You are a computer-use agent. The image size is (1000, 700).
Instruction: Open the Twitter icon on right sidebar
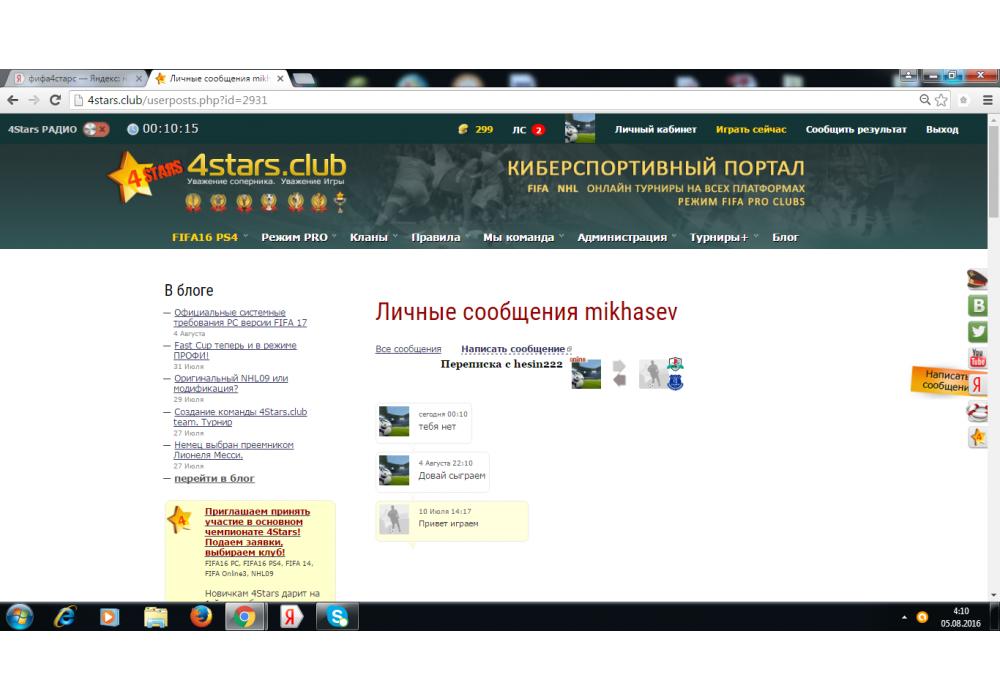pos(977,332)
